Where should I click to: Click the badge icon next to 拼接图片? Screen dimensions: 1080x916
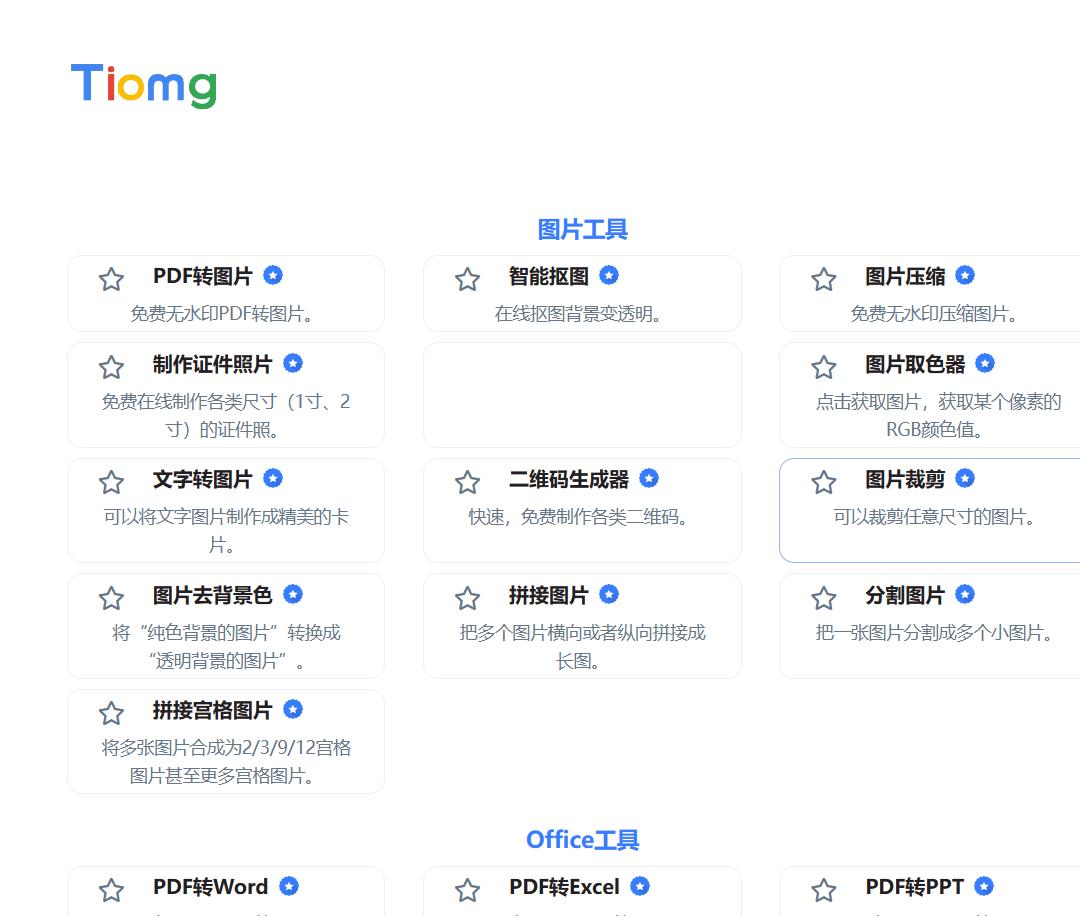tap(608, 594)
